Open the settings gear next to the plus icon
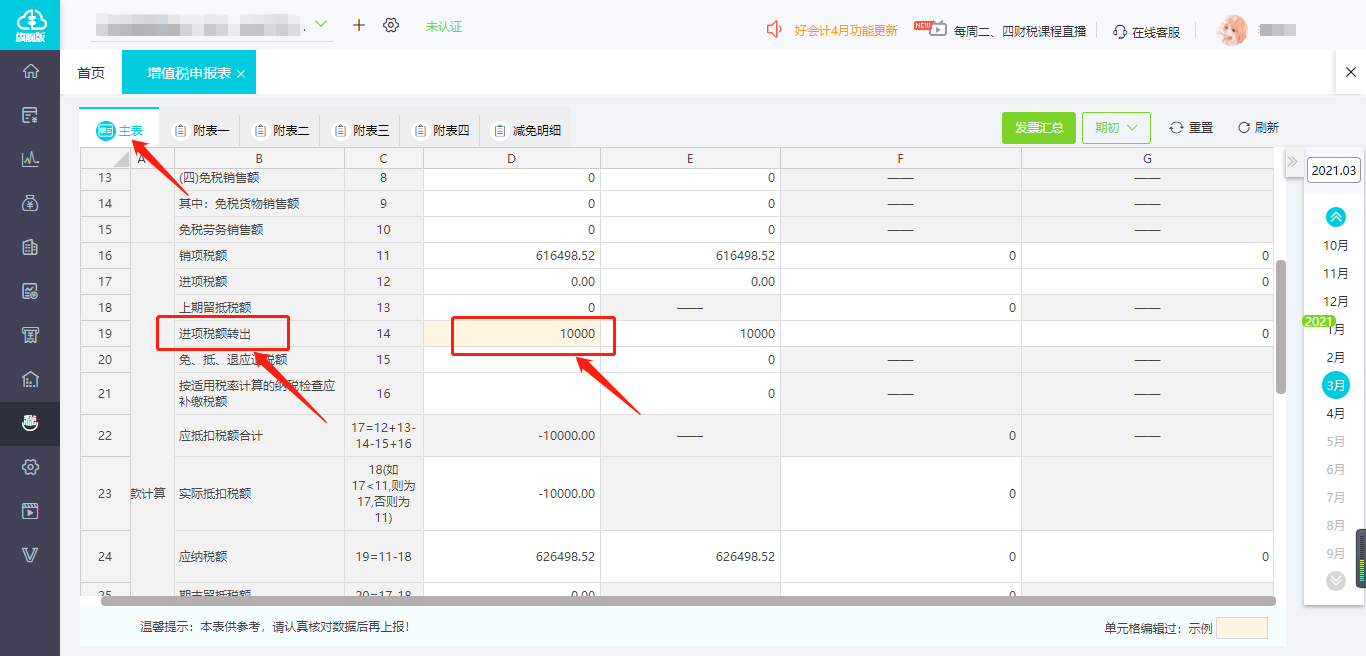Viewport: 1366px width, 656px height. tap(391, 25)
